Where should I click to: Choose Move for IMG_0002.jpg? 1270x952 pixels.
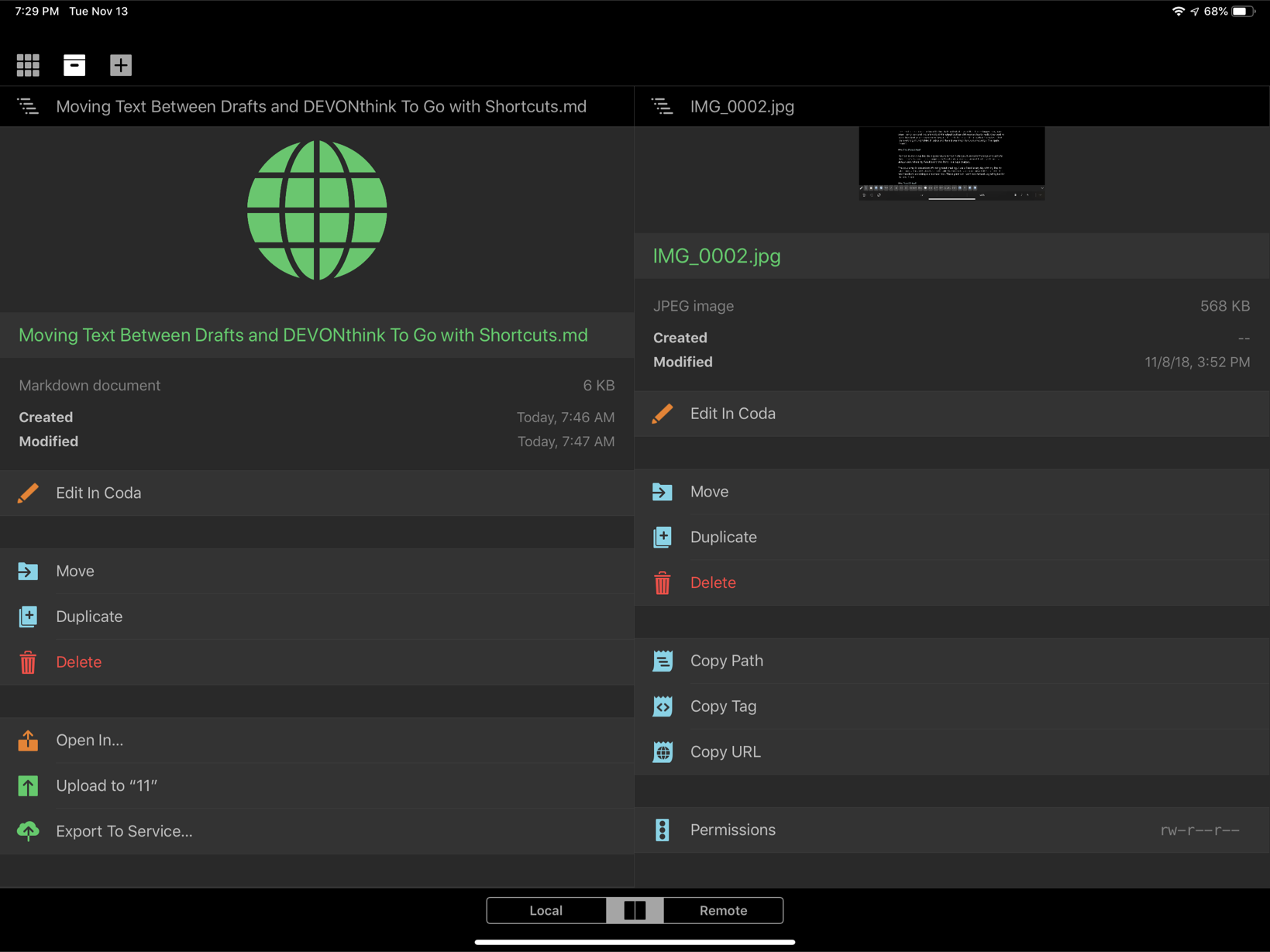[952, 492]
